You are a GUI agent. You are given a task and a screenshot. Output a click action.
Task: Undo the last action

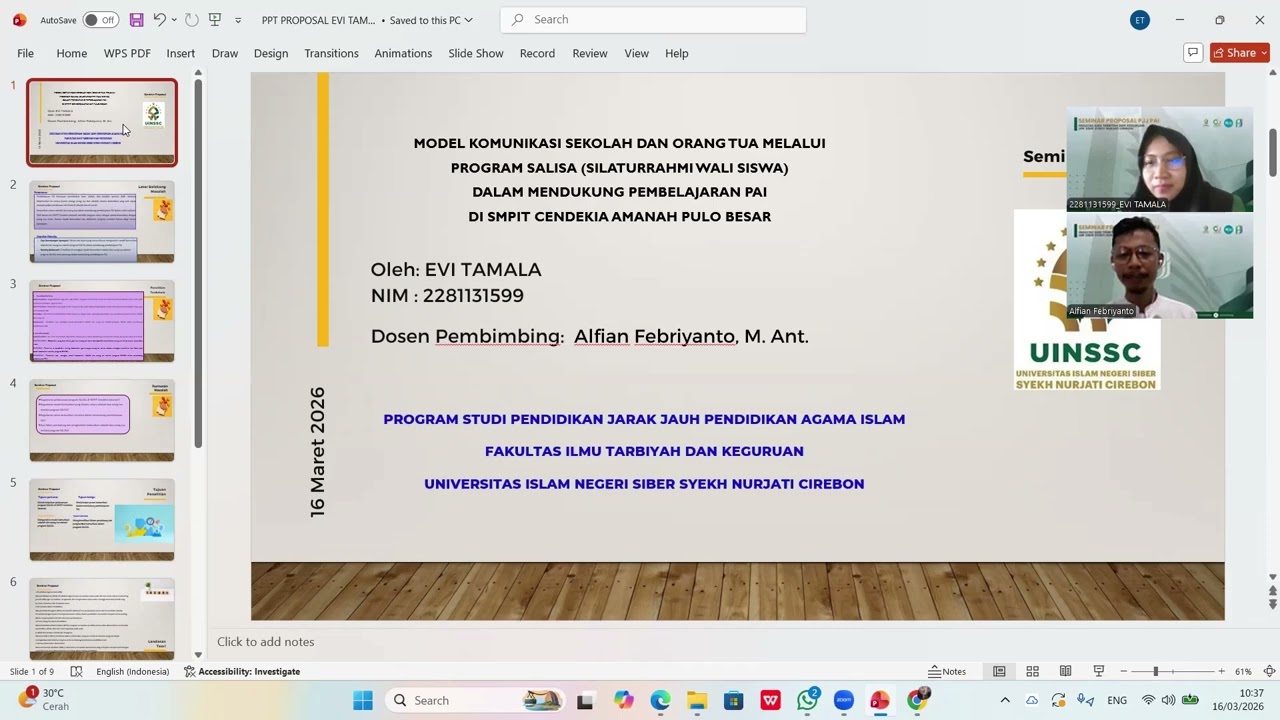[159, 20]
